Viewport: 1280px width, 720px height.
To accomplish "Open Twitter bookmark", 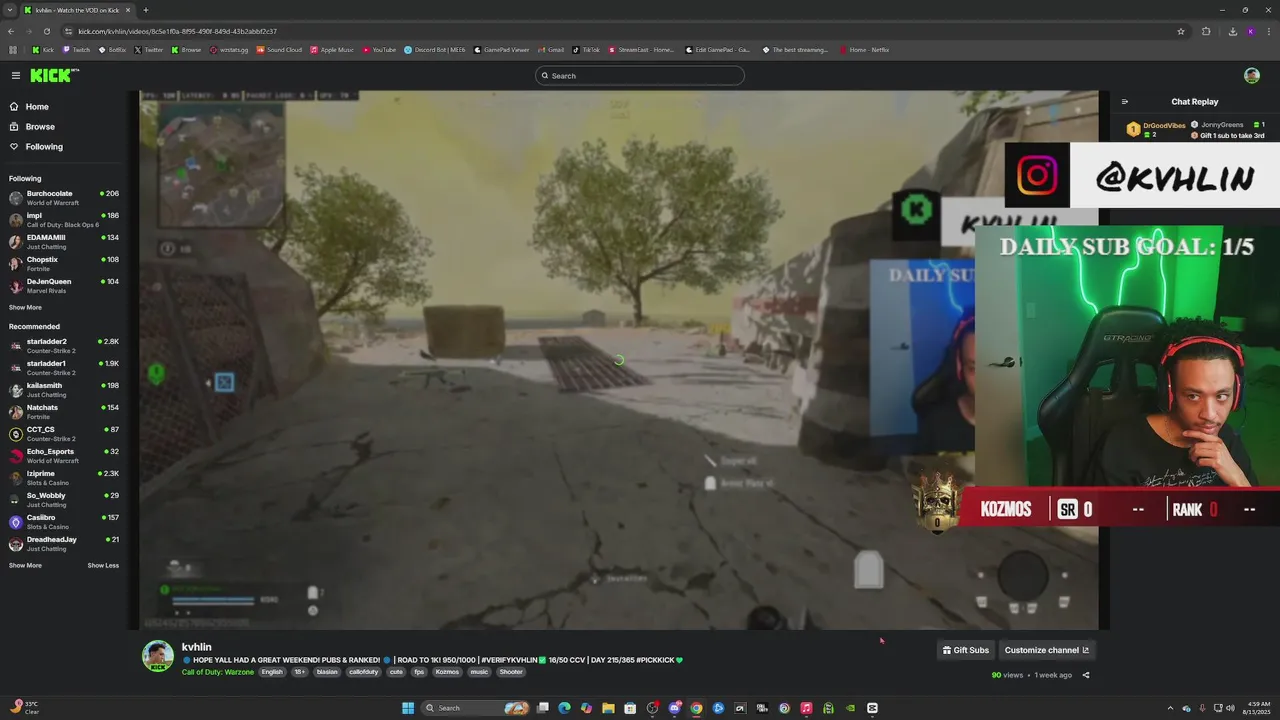I will point(149,50).
